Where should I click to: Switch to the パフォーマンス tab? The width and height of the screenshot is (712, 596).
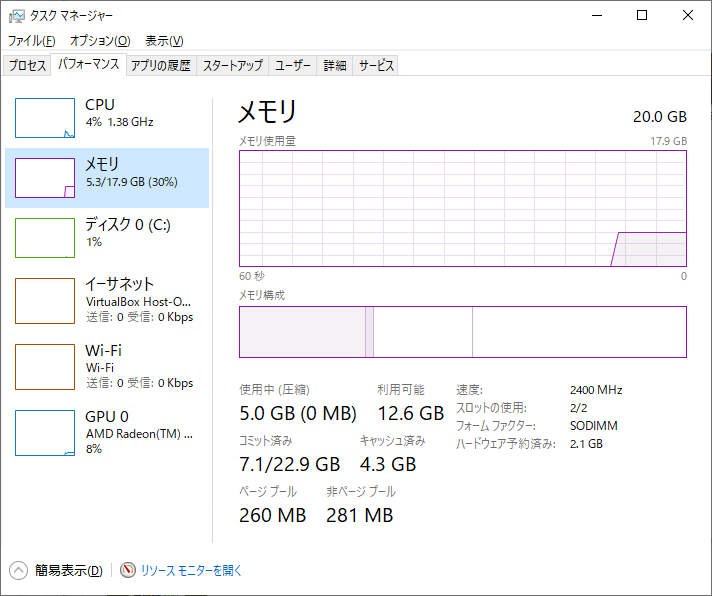[89, 64]
